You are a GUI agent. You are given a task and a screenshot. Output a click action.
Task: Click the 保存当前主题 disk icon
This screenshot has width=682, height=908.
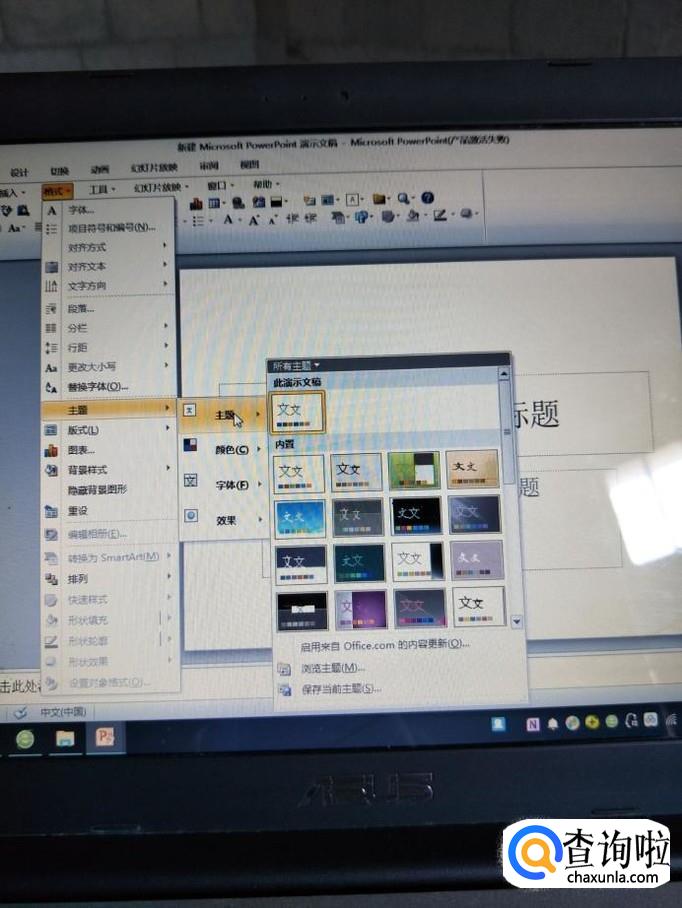coord(284,690)
